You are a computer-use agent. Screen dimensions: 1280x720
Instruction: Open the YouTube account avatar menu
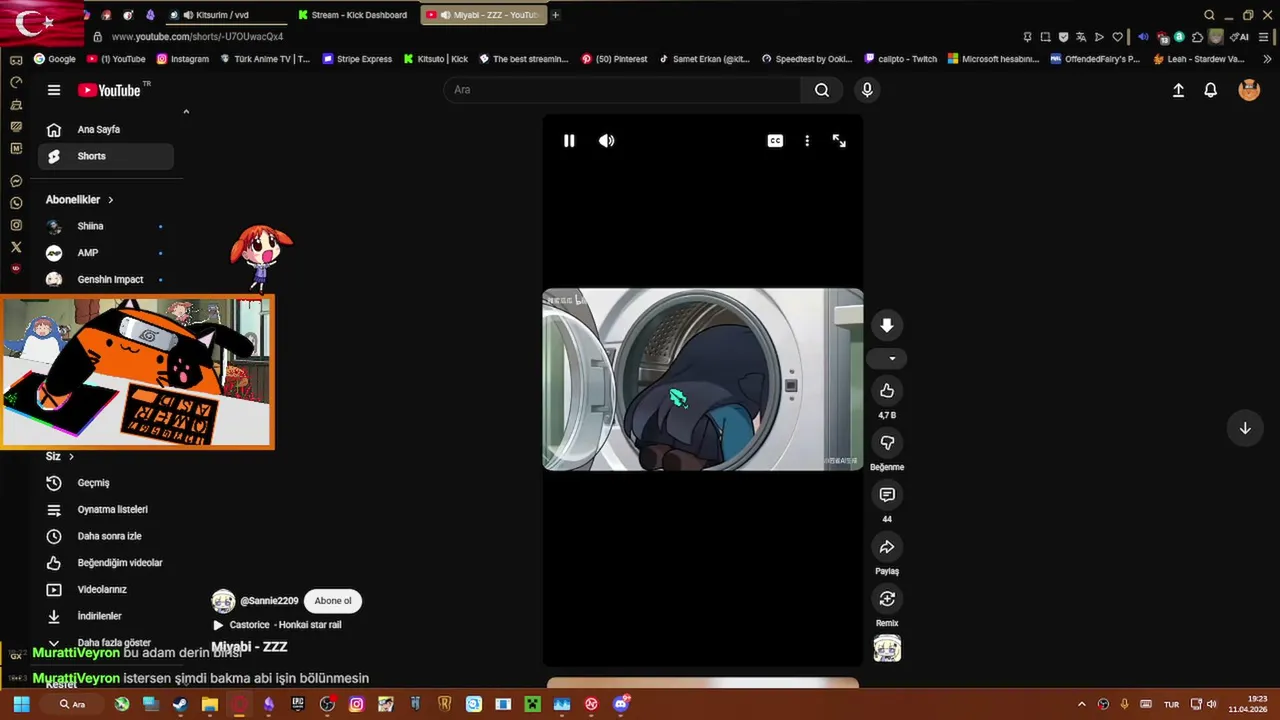[1249, 90]
